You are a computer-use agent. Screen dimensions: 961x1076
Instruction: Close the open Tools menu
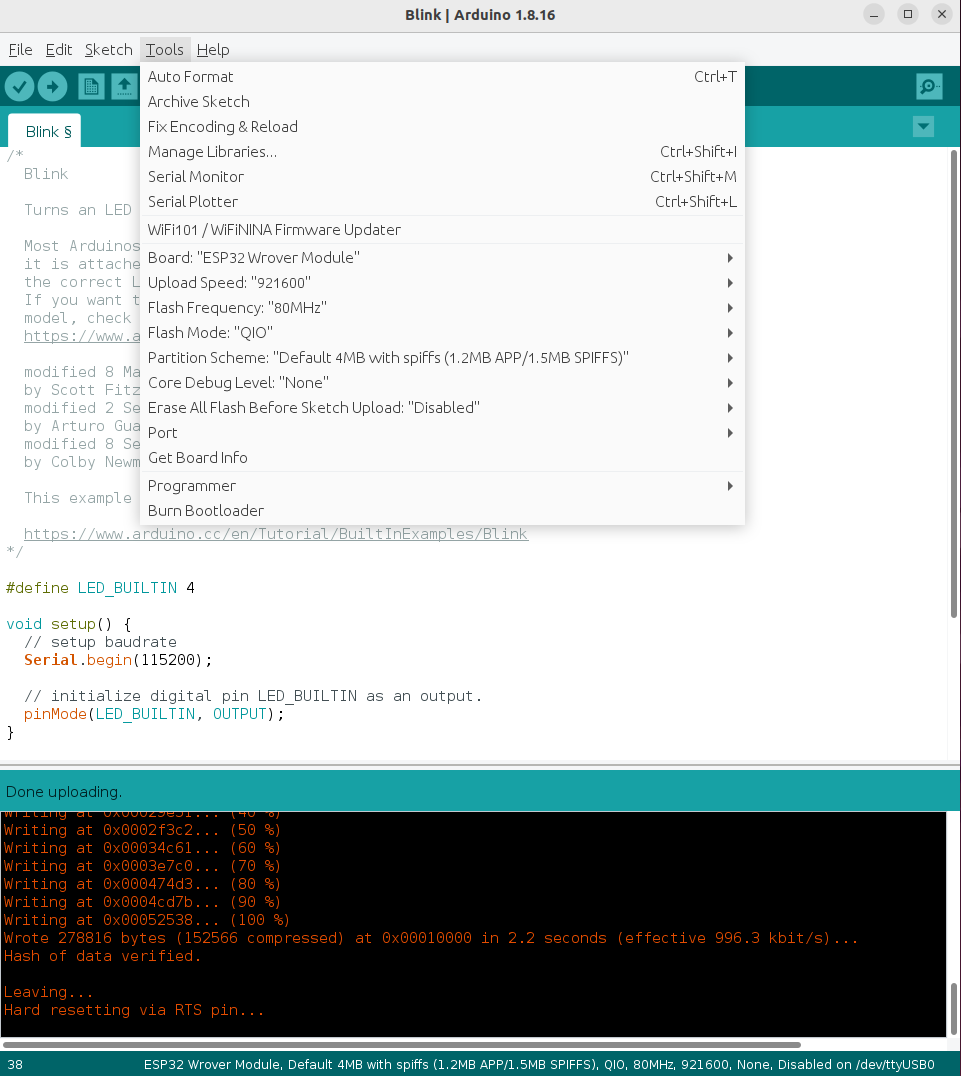[165, 49]
